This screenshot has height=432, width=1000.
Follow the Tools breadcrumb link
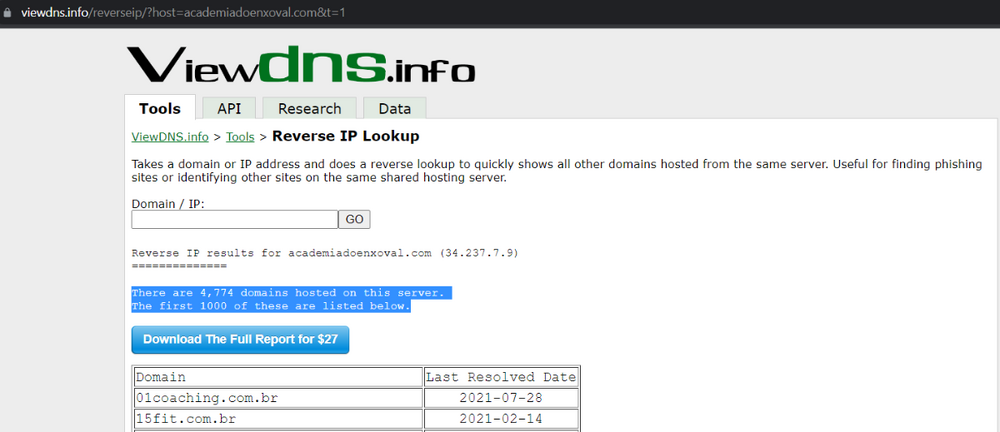(240, 137)
